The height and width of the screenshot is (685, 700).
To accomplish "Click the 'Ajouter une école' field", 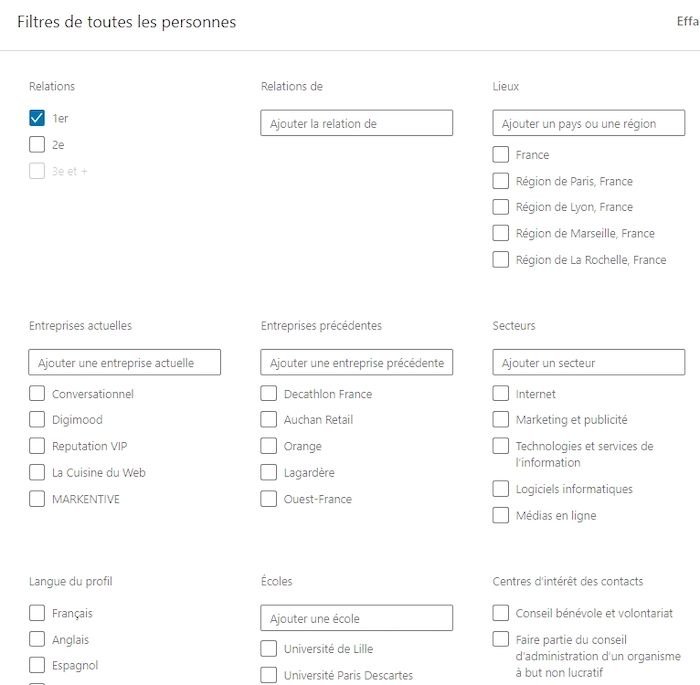I will [x=356, y=618].
